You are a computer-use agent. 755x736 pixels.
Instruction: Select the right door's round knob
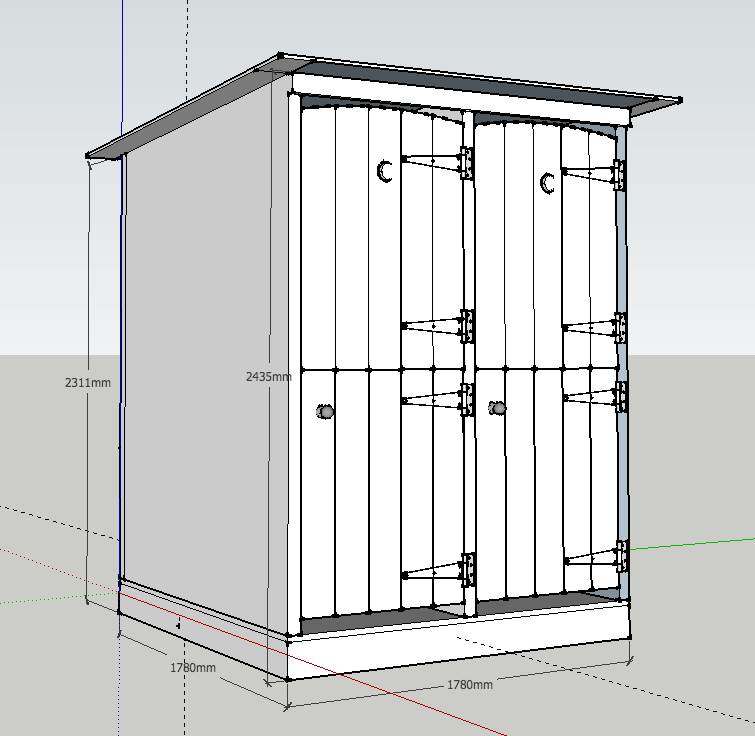click(x=497, y=408)
